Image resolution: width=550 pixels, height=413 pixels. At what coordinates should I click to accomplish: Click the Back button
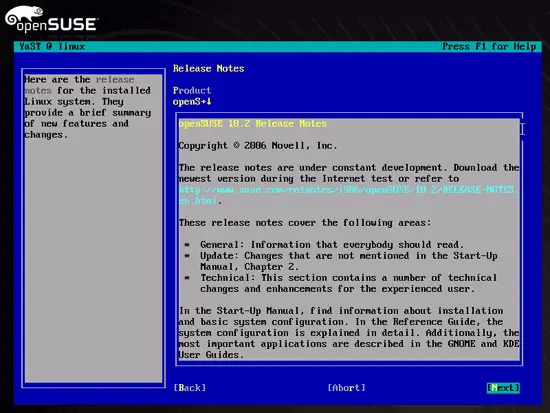point(190,388)
